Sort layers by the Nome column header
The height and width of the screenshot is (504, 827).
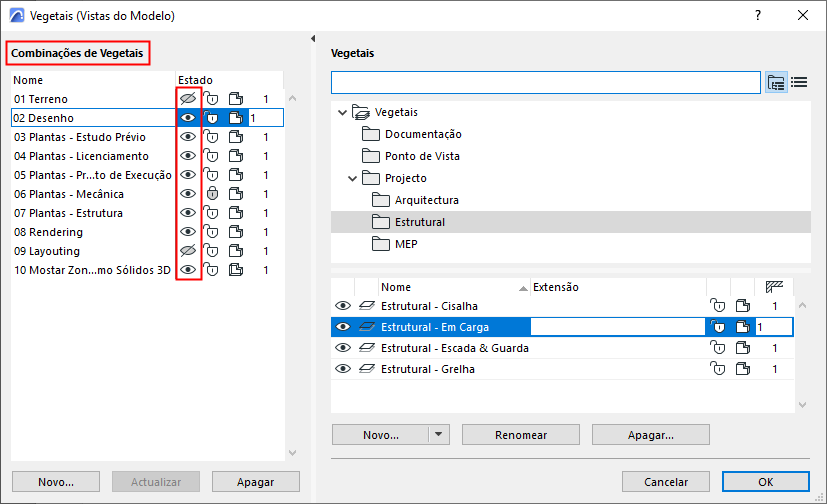(396, 287)
